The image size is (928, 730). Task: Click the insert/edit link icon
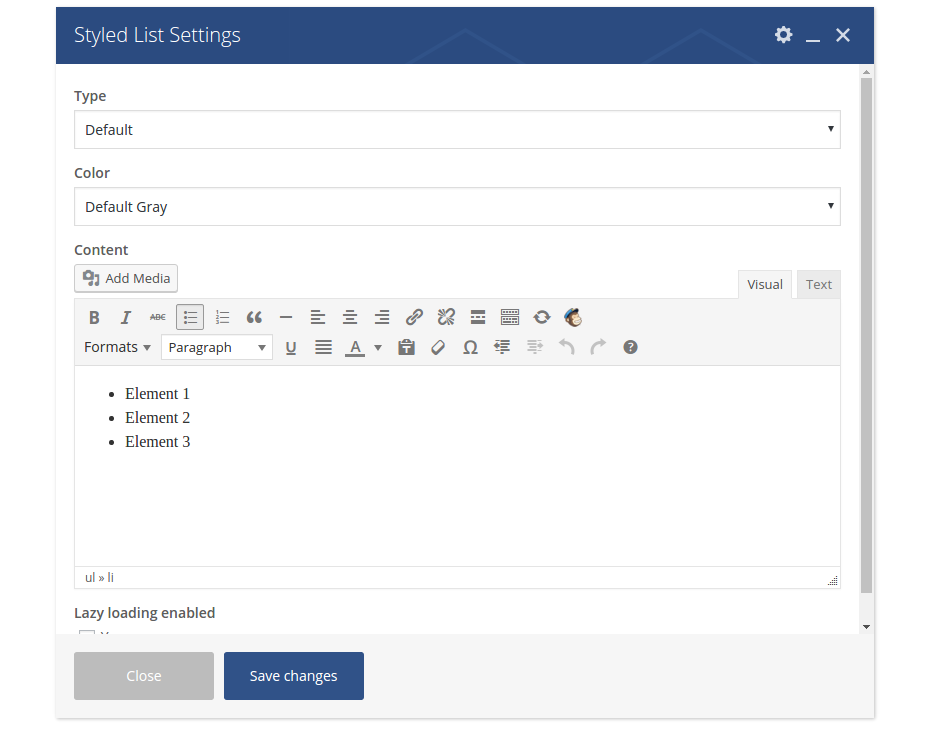coord(414,318)
